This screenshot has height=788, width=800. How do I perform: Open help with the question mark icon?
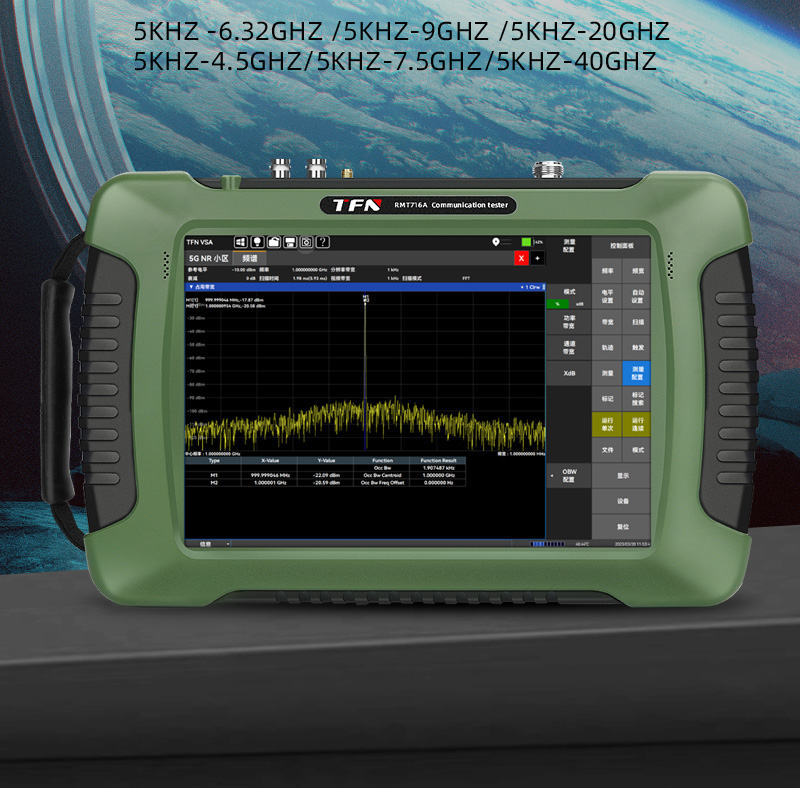click(x=323, y=242)
